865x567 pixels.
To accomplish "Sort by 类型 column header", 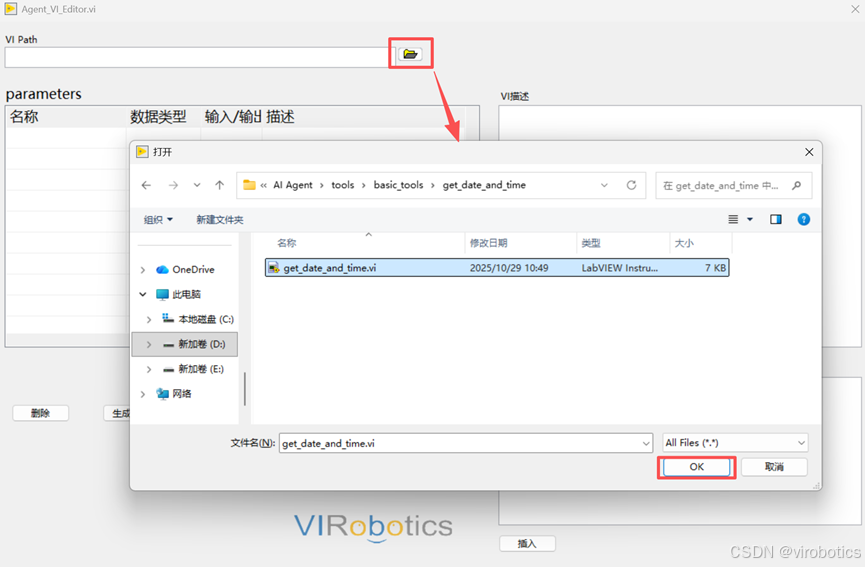I will click(x=591, y=243).
